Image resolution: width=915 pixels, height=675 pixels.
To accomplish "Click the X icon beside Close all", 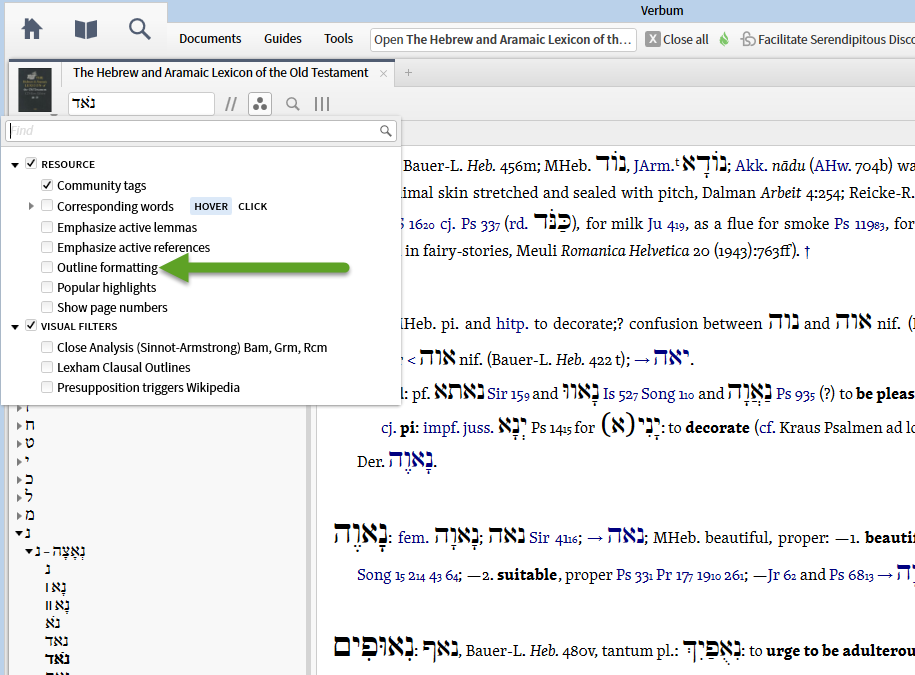I will click(x=653, y=39).
